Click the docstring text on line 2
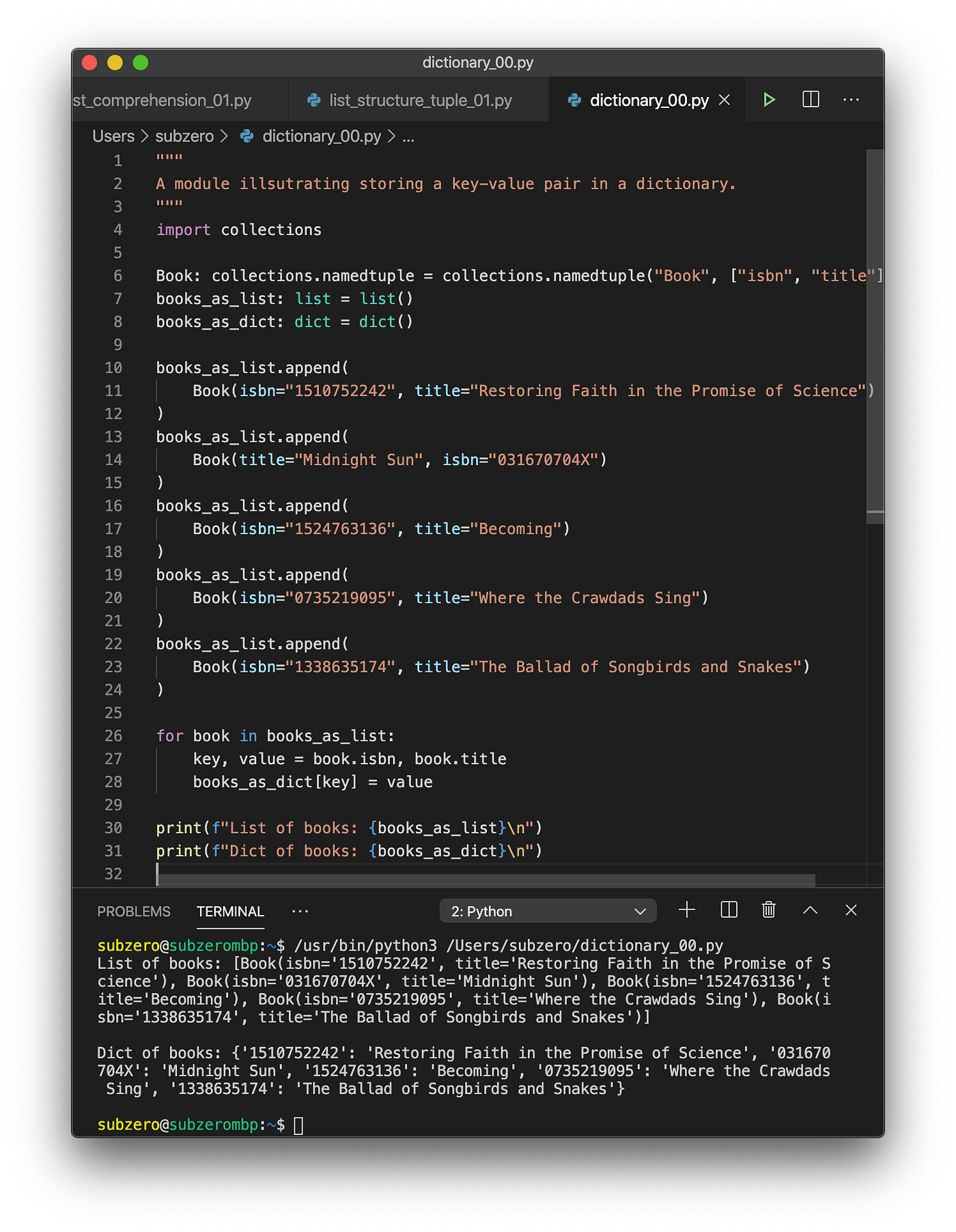 click(446, 184)
